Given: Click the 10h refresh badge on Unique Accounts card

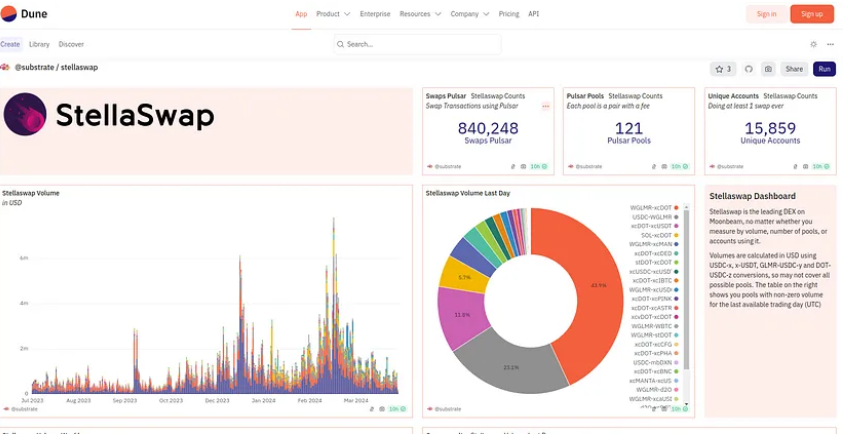Looking at the screenshot, I should [820, 167].
